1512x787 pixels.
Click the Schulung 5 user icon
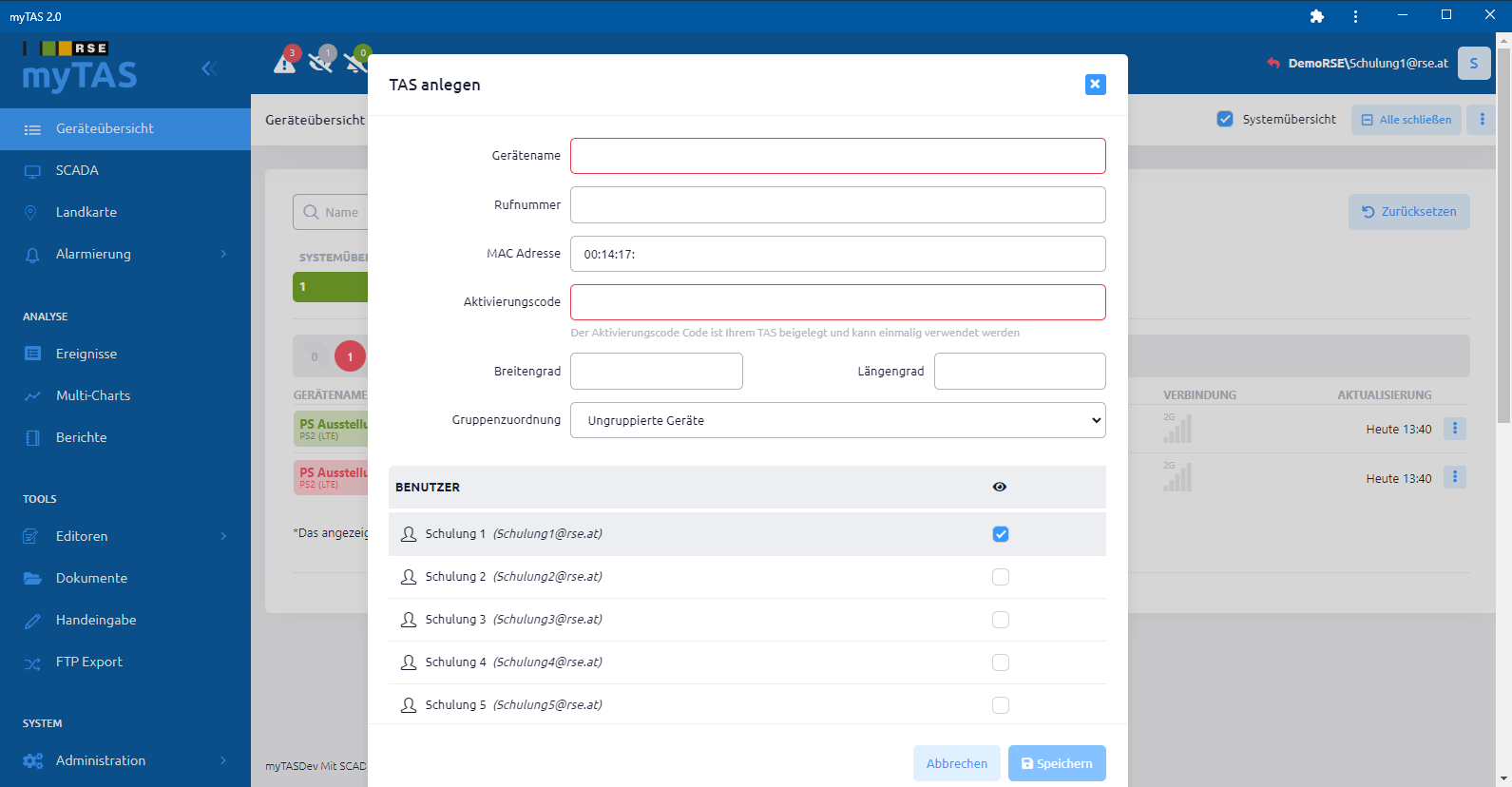coord(409,705)
